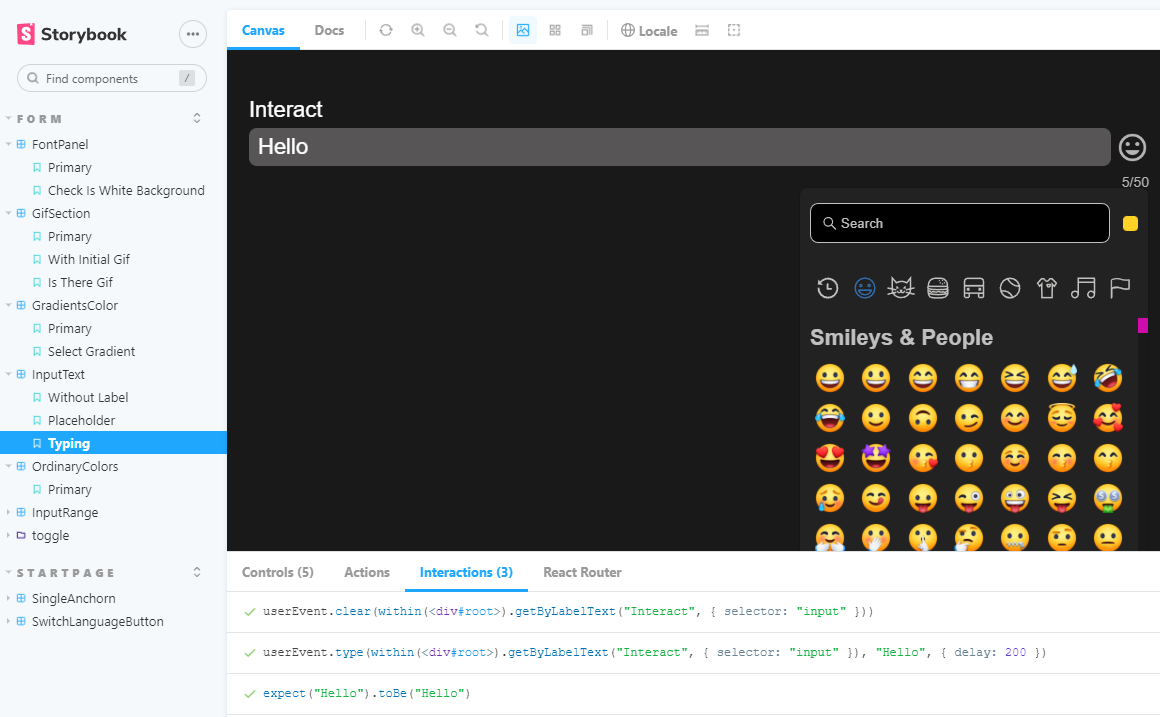The height and width of the screenshot is (717, 1160).
Task: Click the emoji Search field
Action: [960, 223]
